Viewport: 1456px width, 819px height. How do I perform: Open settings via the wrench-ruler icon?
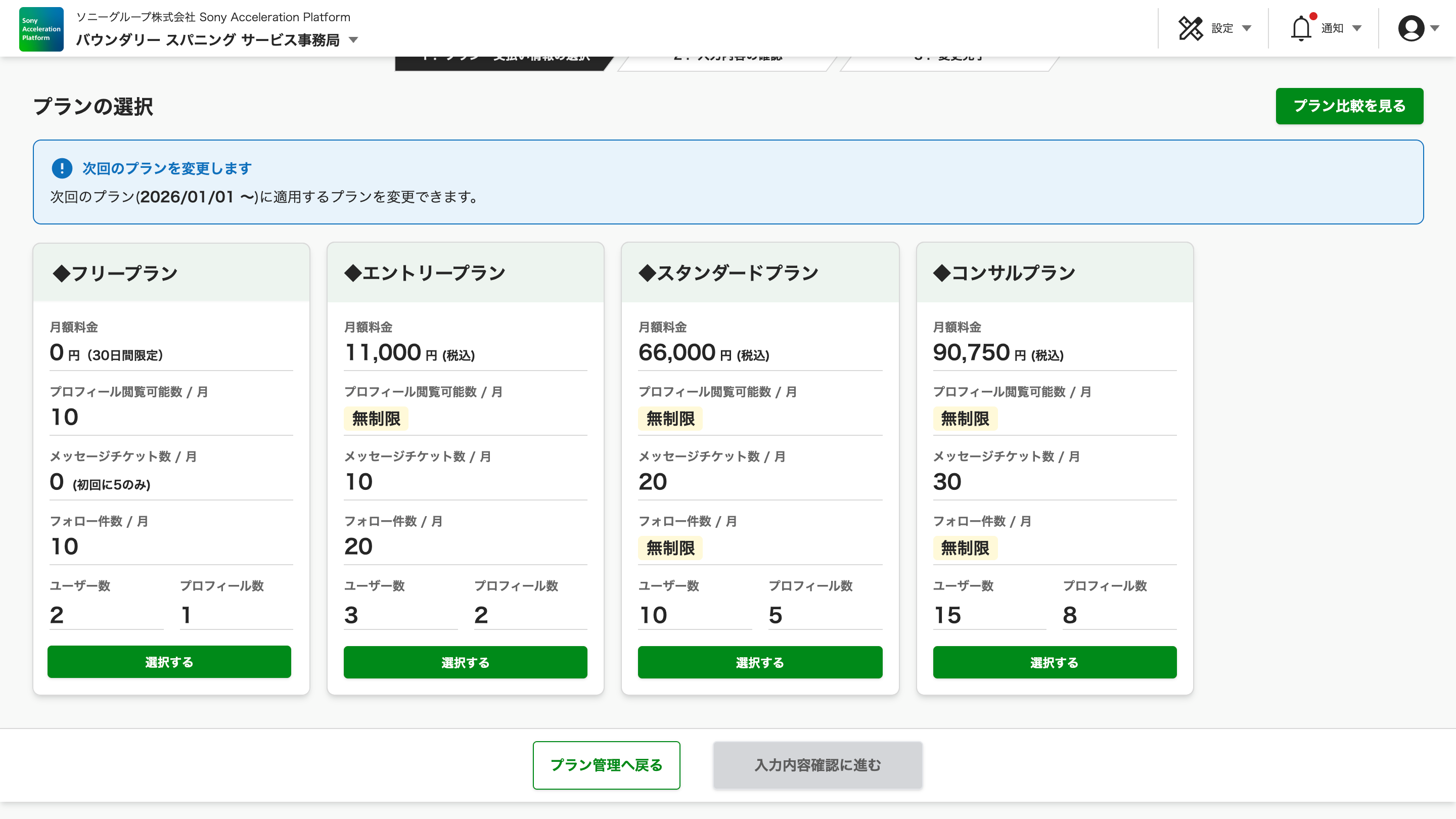[x=1191, y=28]
